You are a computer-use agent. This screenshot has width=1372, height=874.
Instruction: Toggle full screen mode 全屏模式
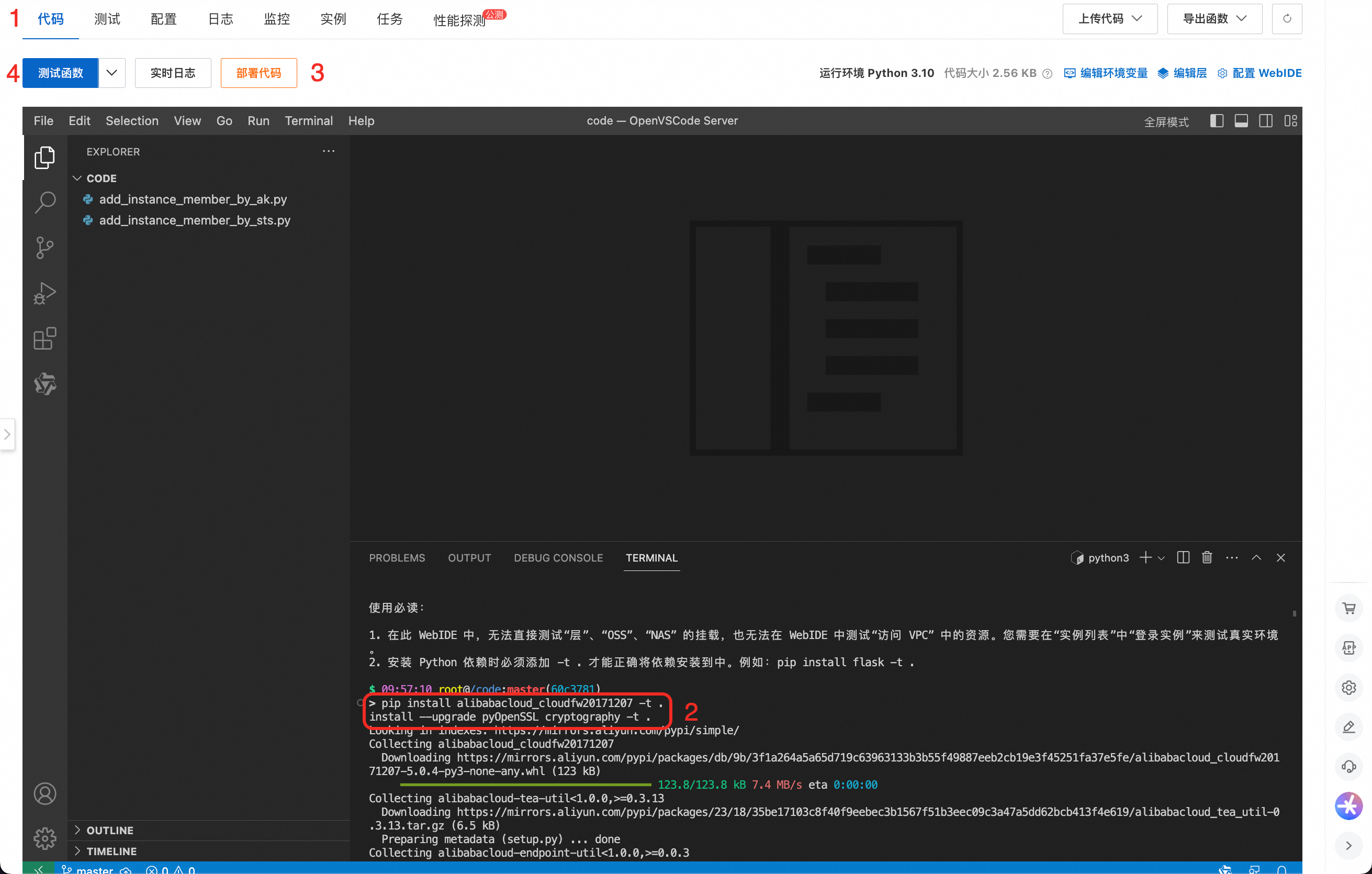(x=1166, y=121)
